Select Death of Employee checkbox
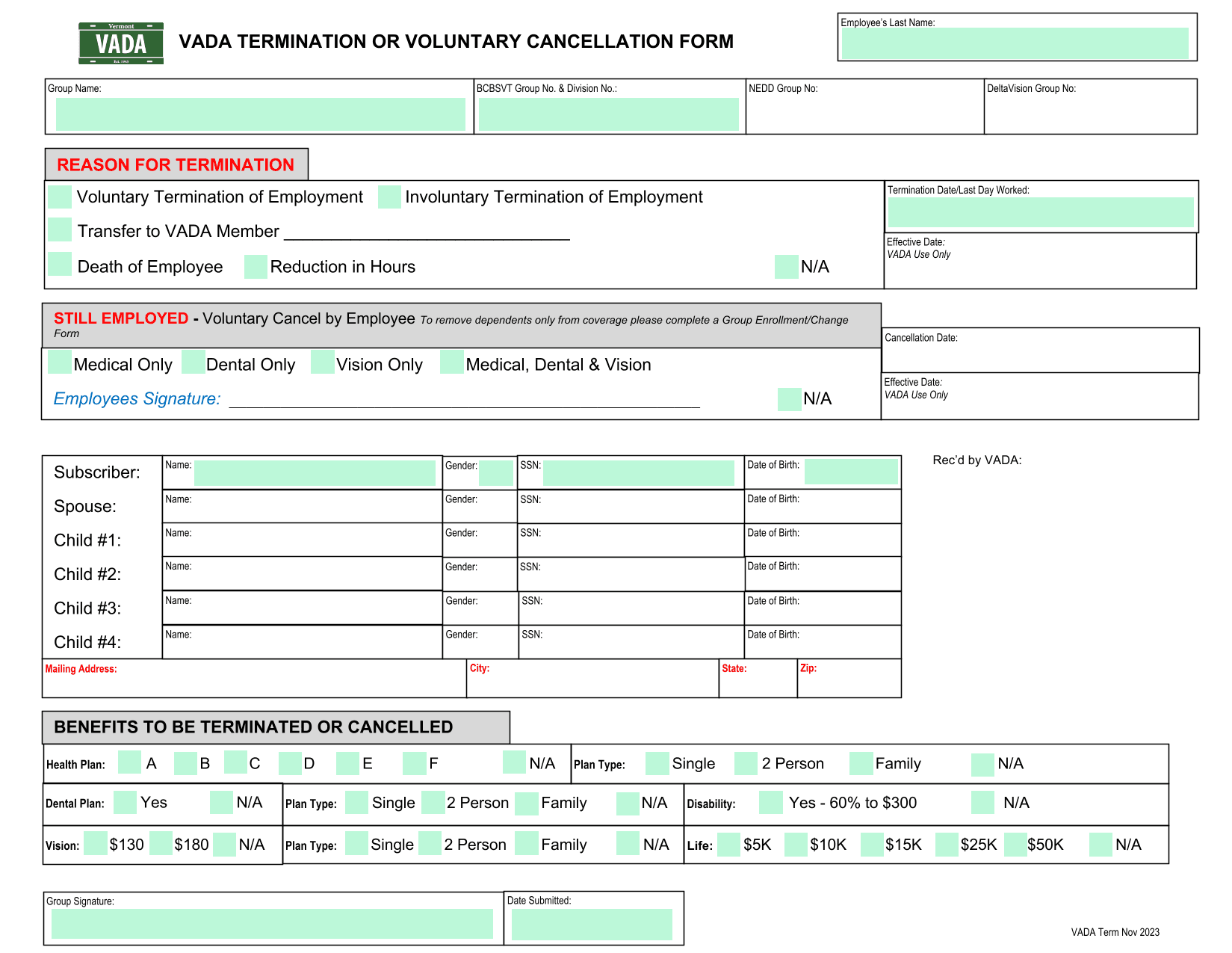Image resolution: width=1232 pixels, height=953 pixels. pos(60,265)
